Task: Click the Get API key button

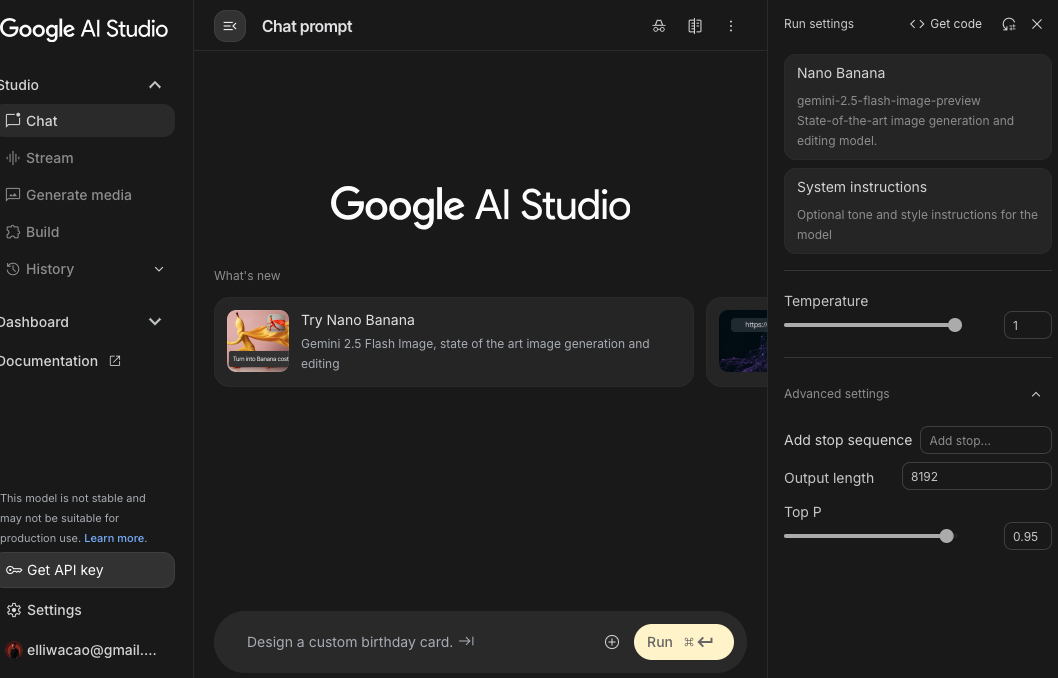Action: [85, 570]
